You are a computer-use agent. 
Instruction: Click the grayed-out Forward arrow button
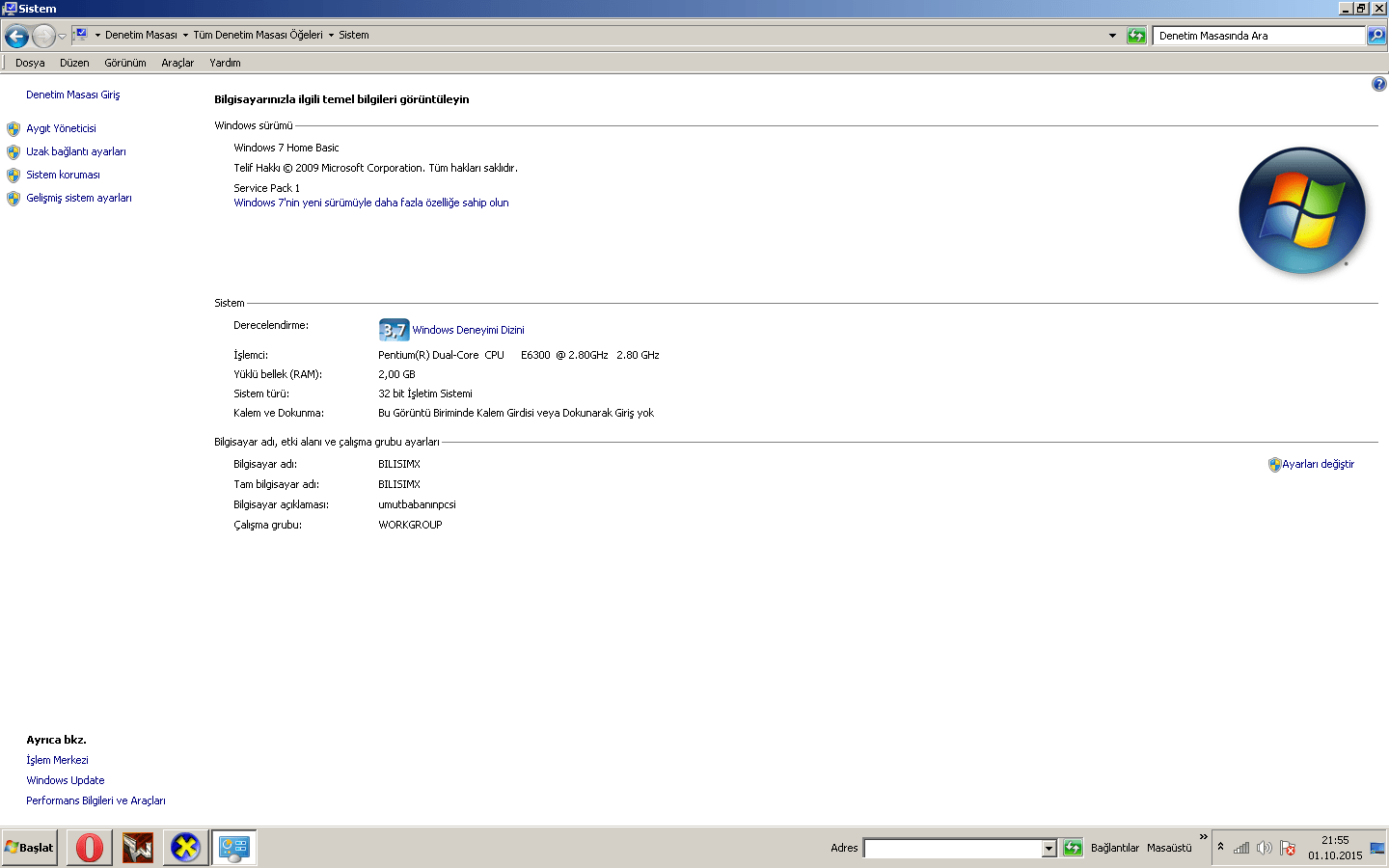click(x=43, y=37)
